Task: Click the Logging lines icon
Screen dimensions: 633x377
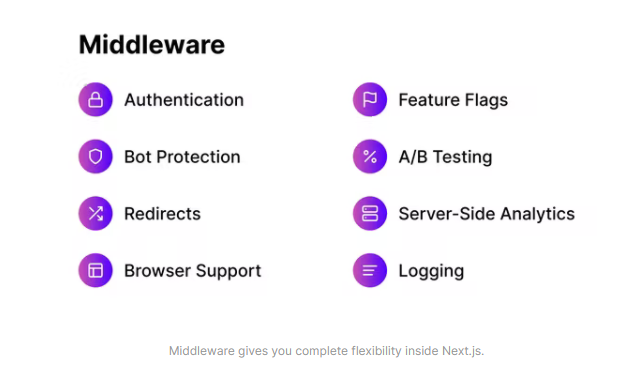Action: coord(370,270)
